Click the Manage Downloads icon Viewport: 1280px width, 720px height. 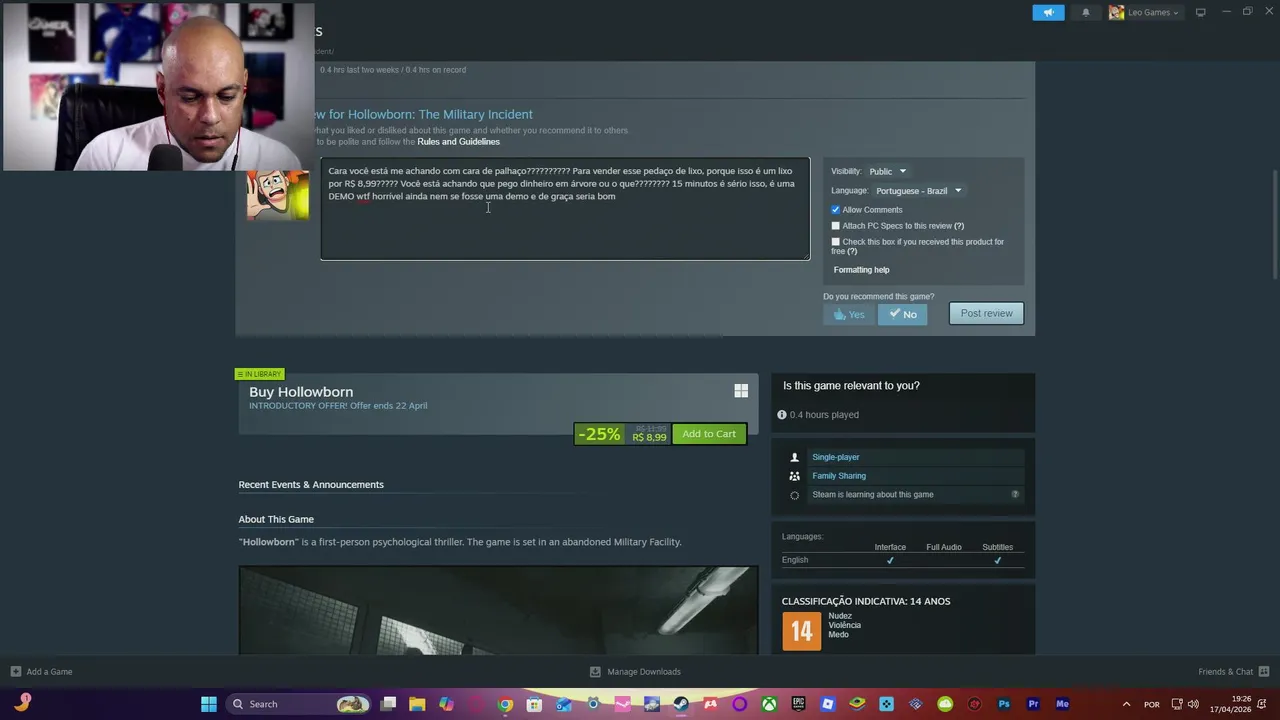coord(595,672)
